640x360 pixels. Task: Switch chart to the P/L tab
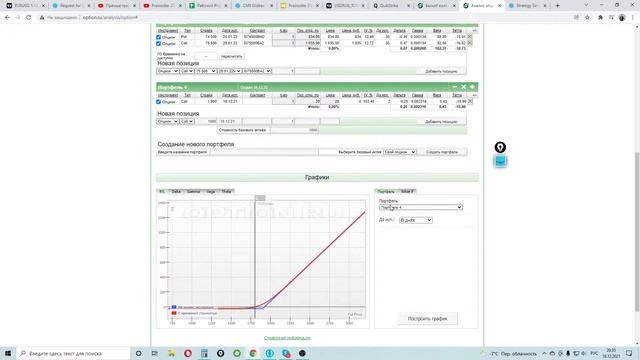162,191
